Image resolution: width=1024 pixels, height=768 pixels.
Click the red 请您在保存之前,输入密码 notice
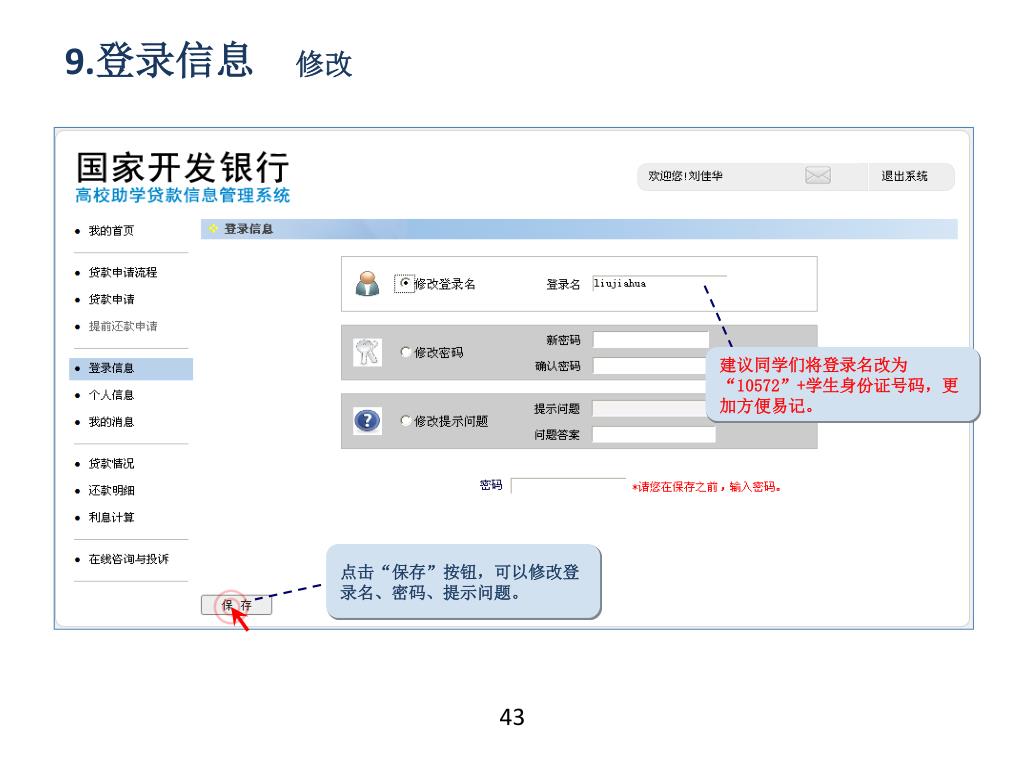coord(707,487)
